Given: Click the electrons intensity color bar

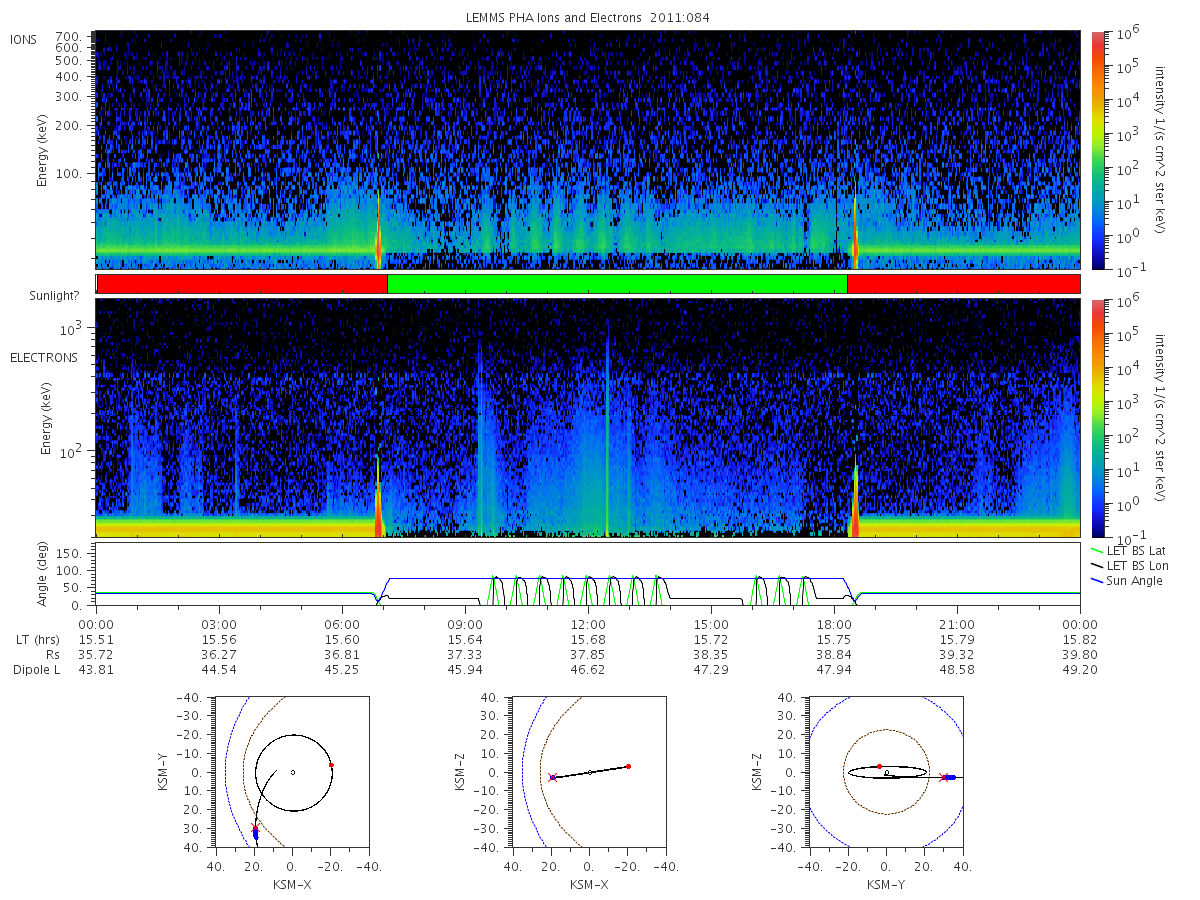Looking at the screenshot, I should pos(1097,417).
